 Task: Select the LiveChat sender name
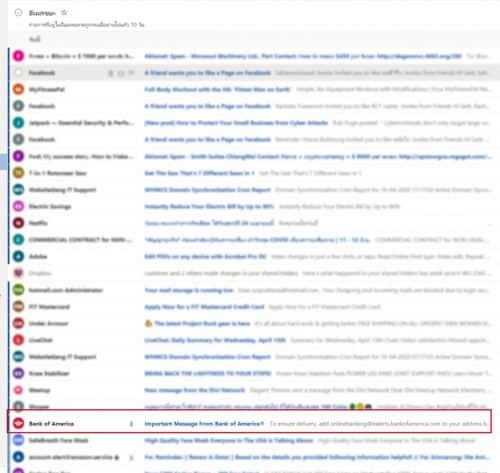41,340
